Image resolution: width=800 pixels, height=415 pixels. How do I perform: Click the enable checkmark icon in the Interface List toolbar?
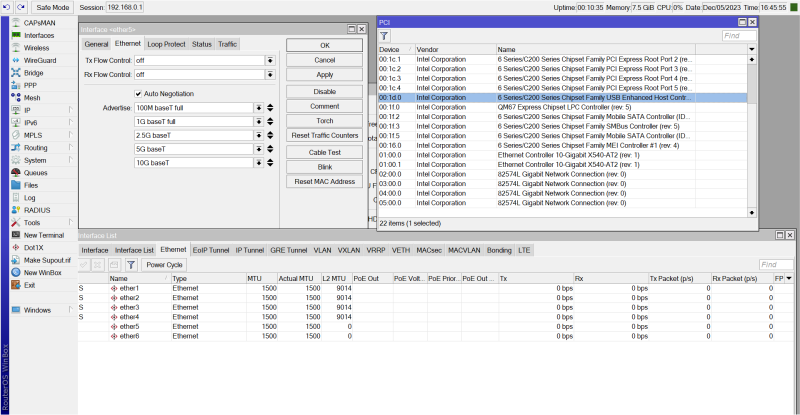tap(84, 264)
